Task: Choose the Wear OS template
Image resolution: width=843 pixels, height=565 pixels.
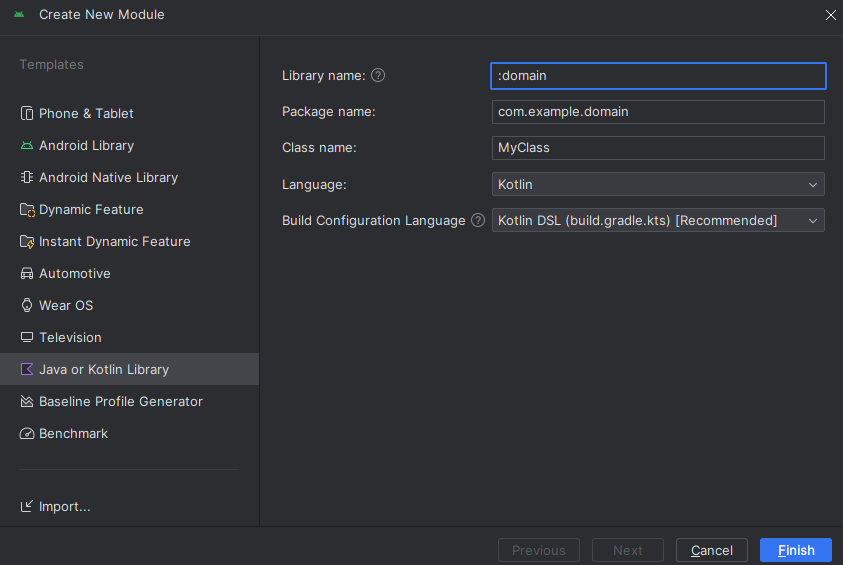Action: pos(129,305)
